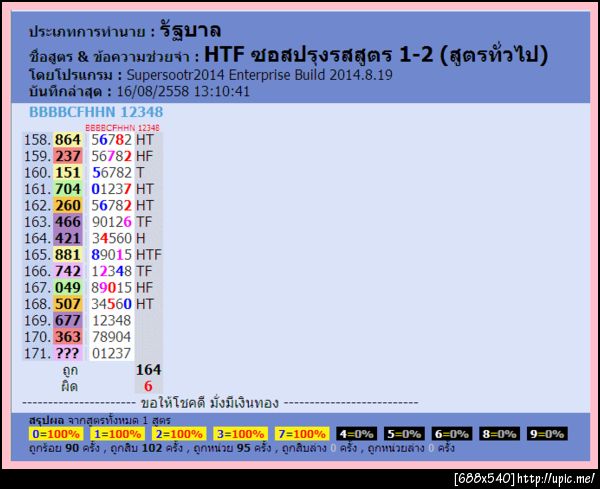
Task: Select prediction 89015 in row 167
Action: 111,288
